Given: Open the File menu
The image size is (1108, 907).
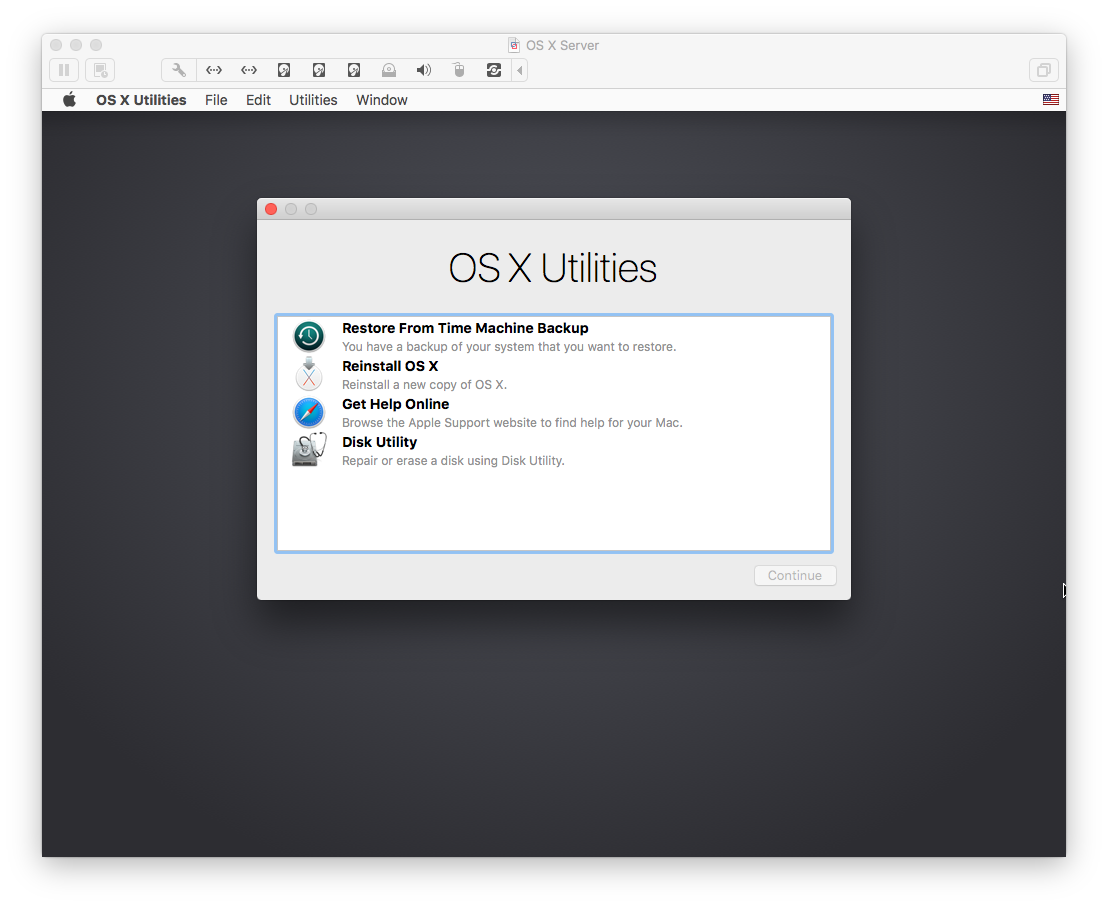Looking at the screenshot, I should [x=216, y=100].
